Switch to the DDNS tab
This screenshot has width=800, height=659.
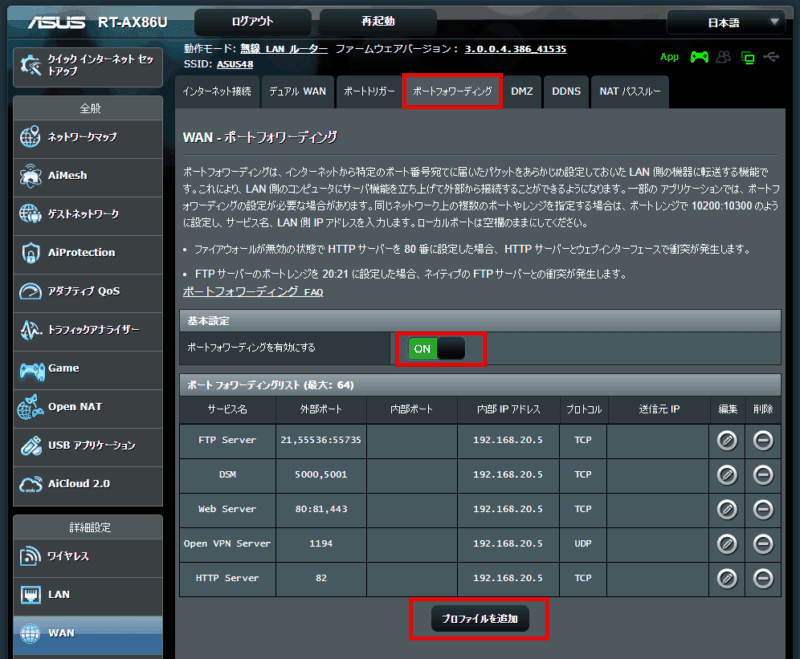click(565, 91)
